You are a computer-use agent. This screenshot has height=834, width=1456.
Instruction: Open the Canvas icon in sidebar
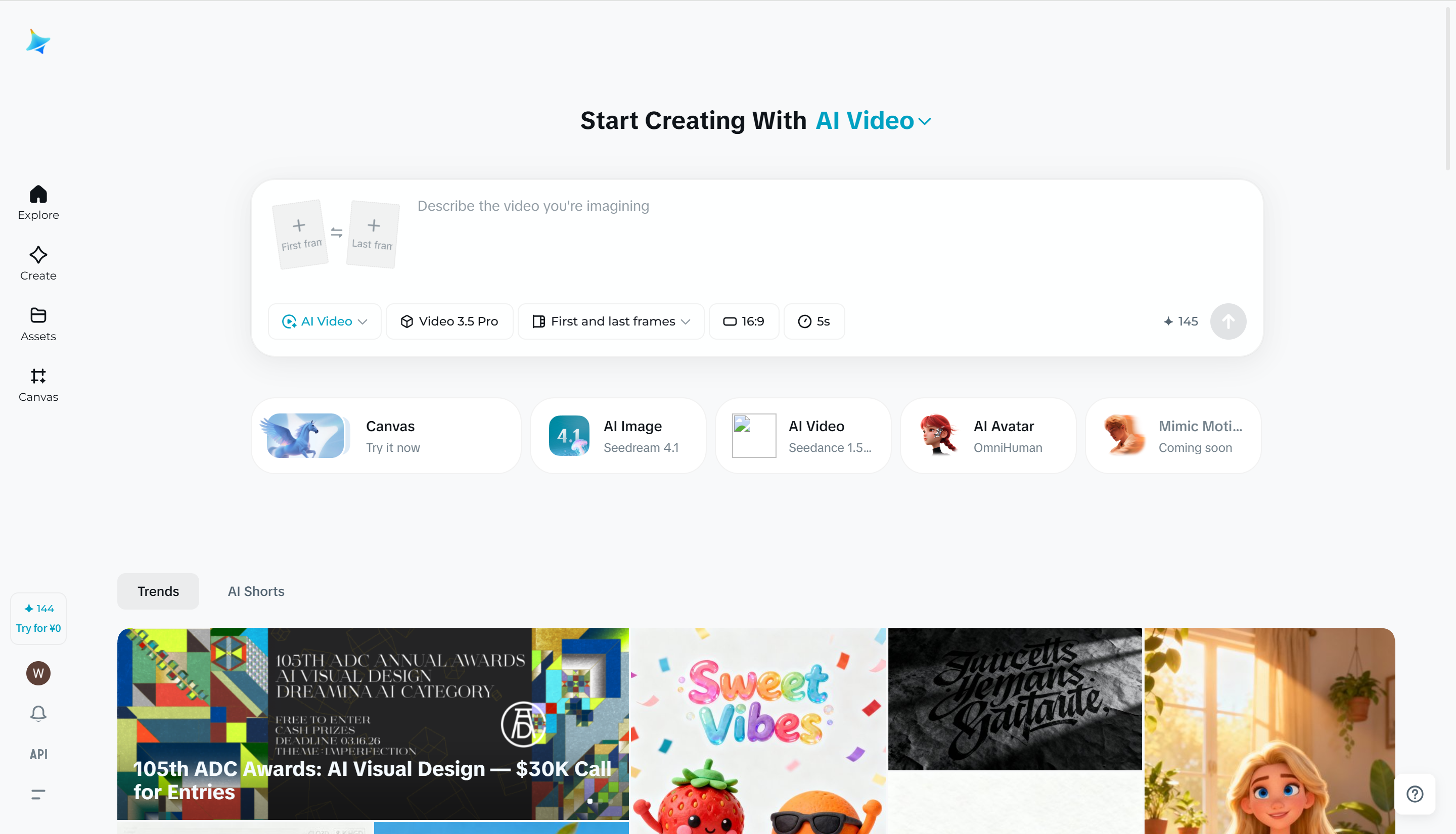[x=38, y=376]
